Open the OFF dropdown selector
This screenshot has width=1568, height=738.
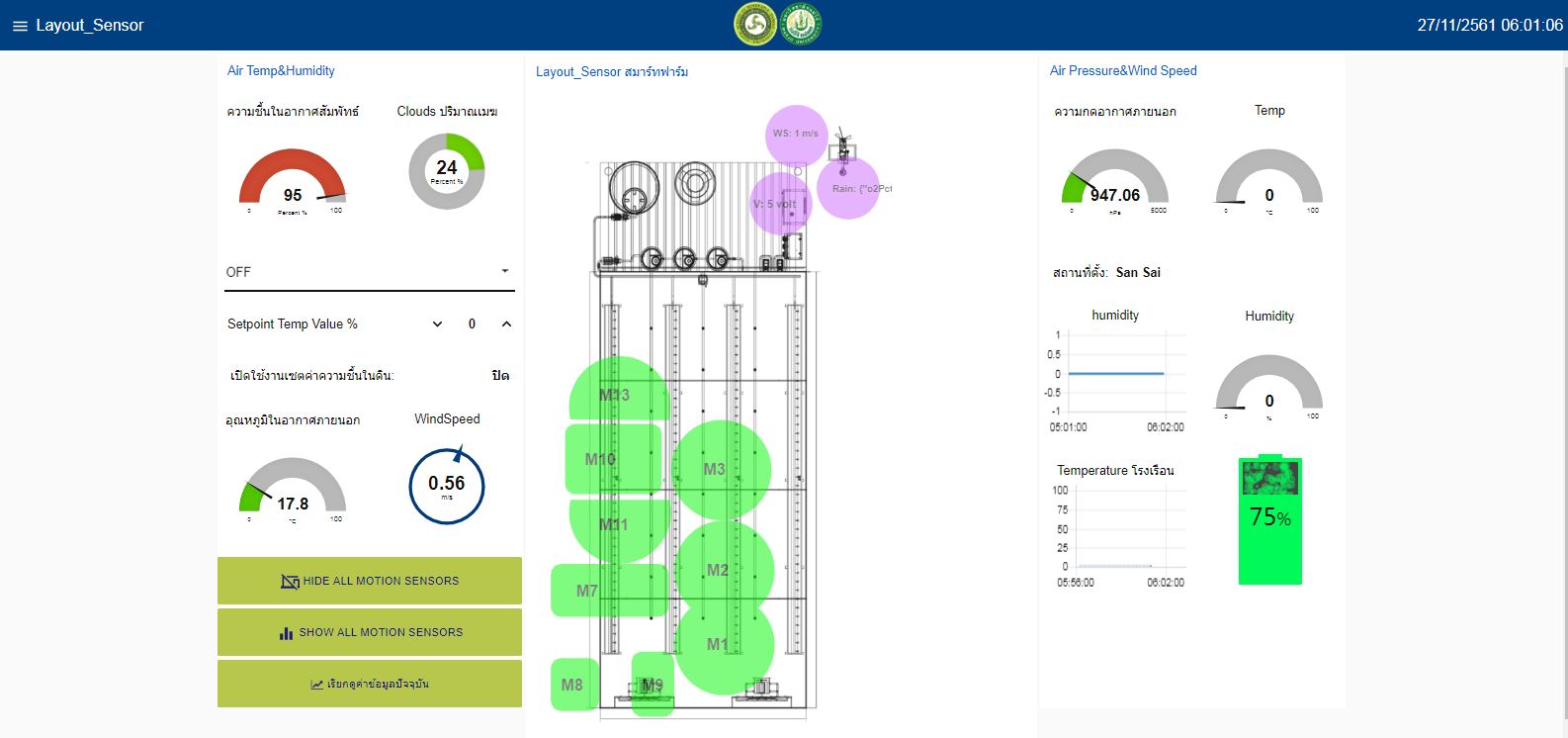tap(370, 272)
